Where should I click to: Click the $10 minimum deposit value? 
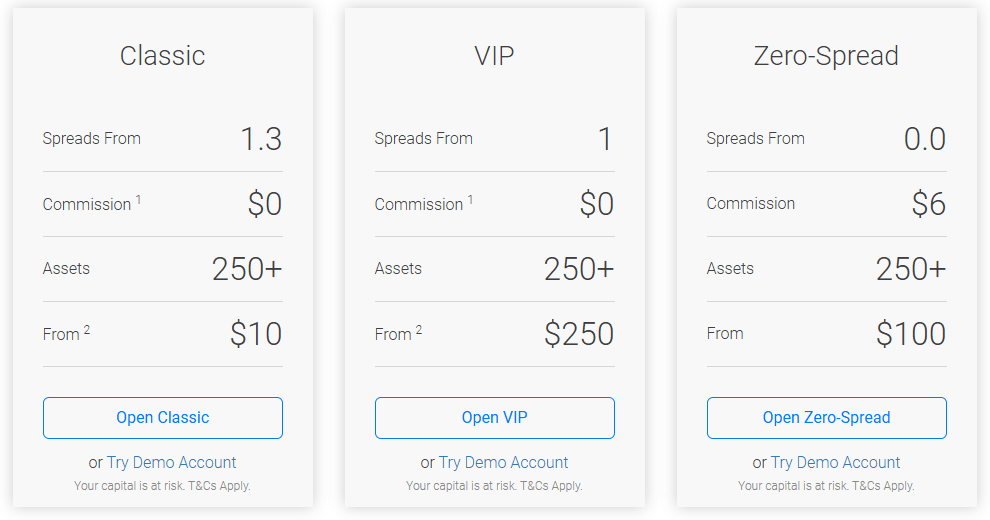[256, 334]
